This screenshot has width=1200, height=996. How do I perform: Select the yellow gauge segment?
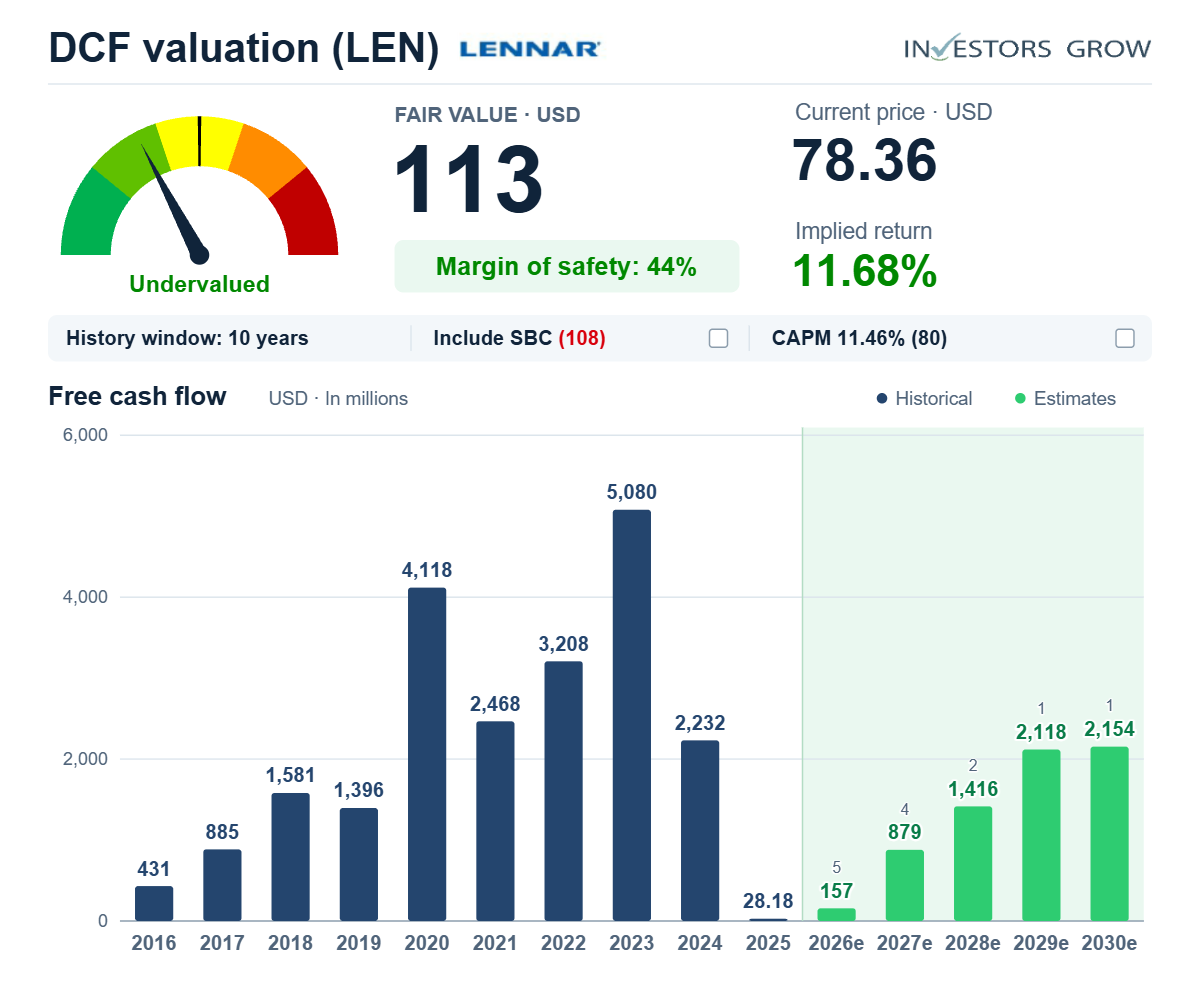coord(200,142)
